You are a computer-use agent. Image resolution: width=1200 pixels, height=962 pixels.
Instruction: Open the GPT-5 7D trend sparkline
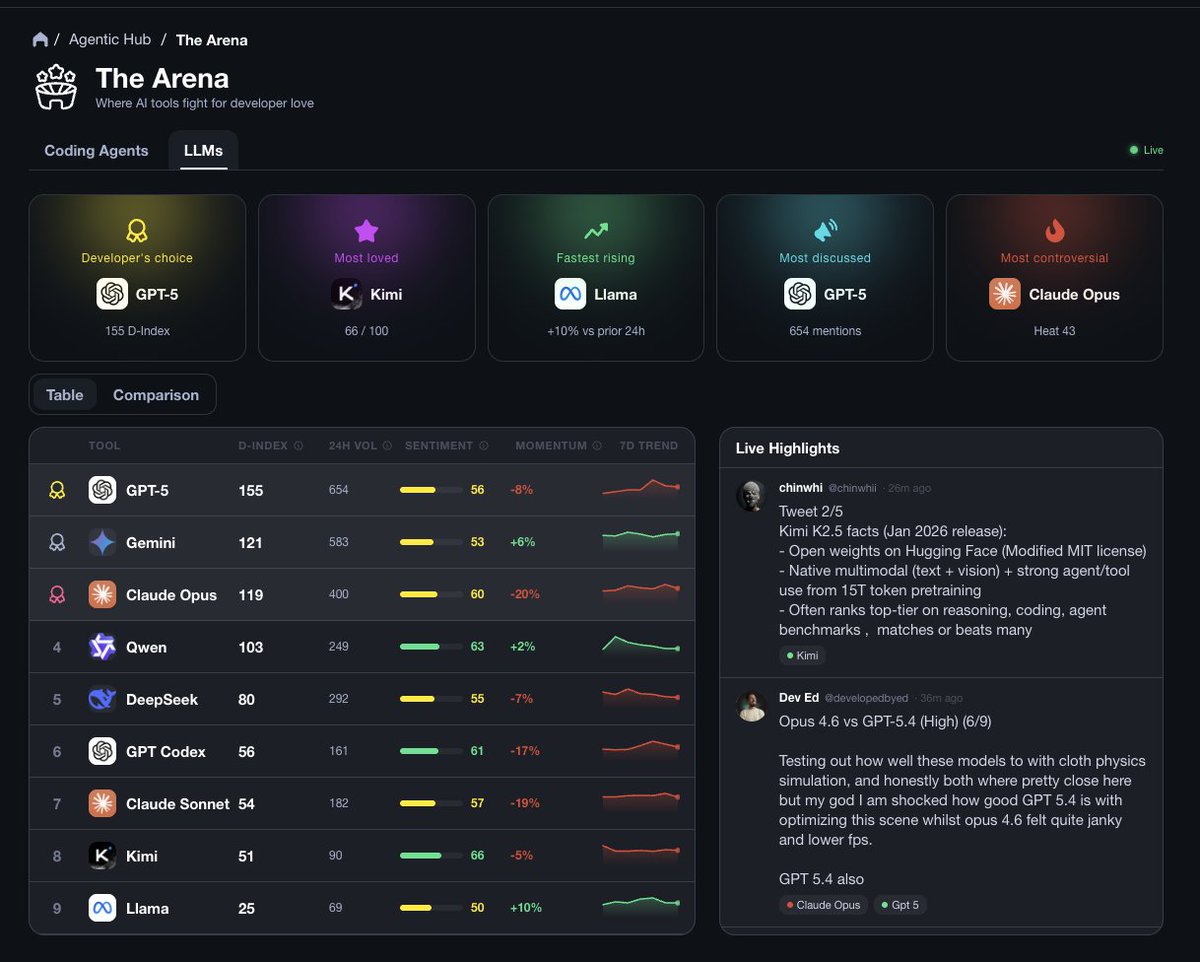[x=641, y=488]
